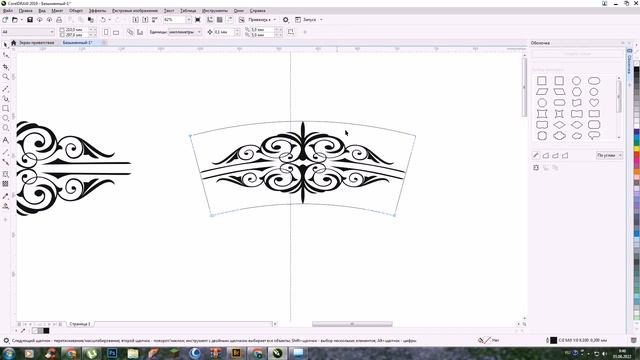The height and width of the screenshot is (360, 640).
Task: Click the Export icon
Action: click(x=145, y=20)
